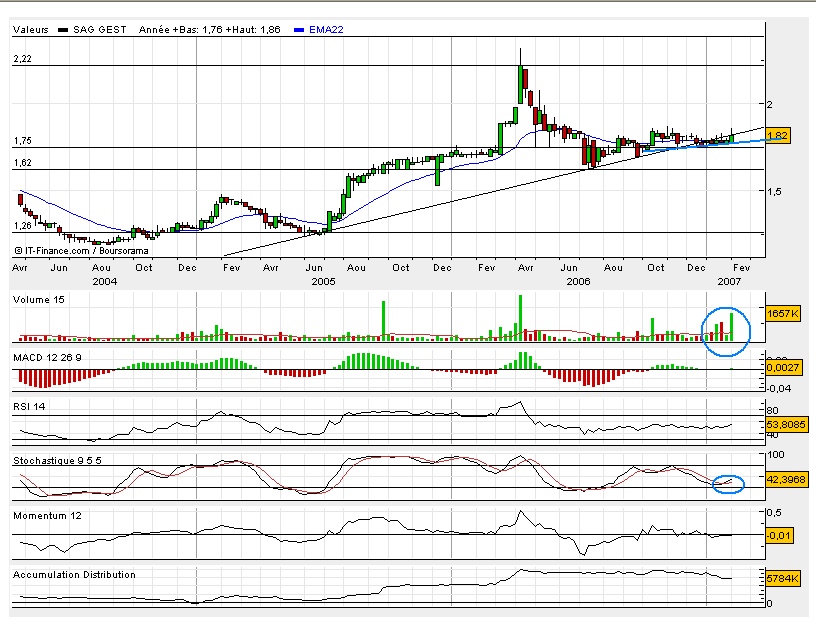The height and width of the screenshot is (624, 816).
Task: Click the RSI value tag 53,8085
Action: [784, 425]
